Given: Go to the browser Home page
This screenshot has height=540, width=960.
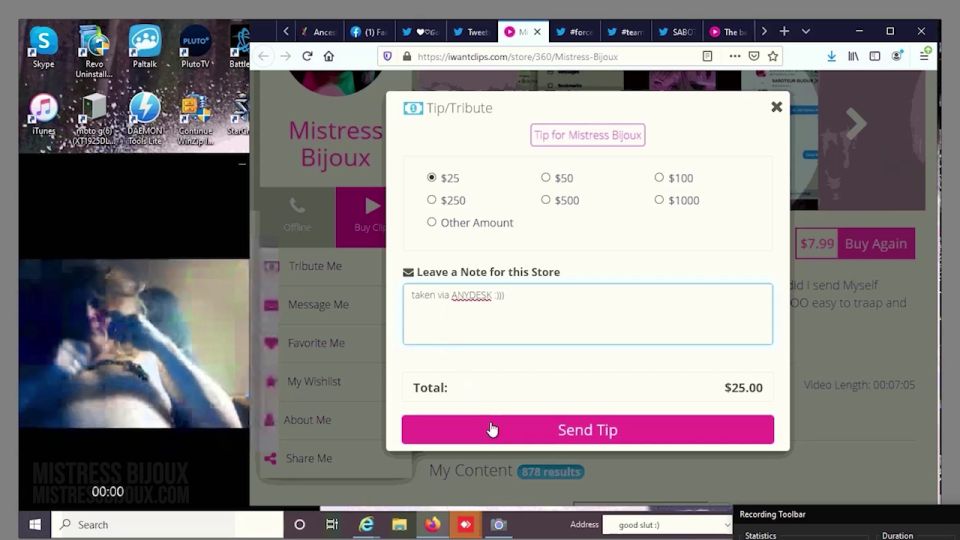Looking at the screenshot, I should pos(329,56).
